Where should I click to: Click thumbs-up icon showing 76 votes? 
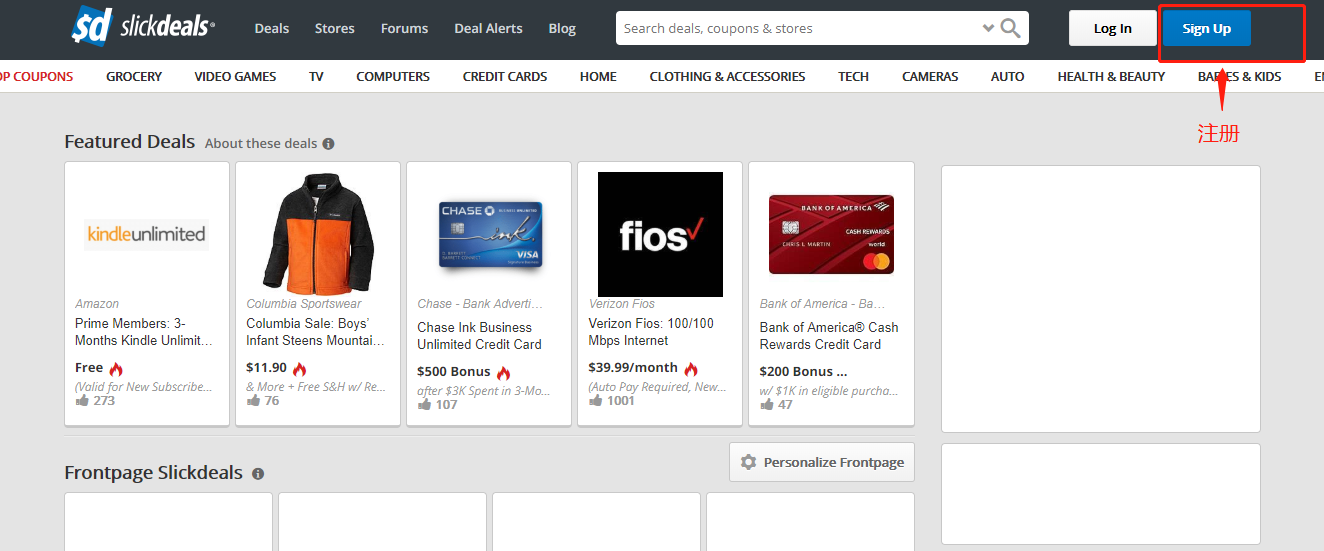253,400
